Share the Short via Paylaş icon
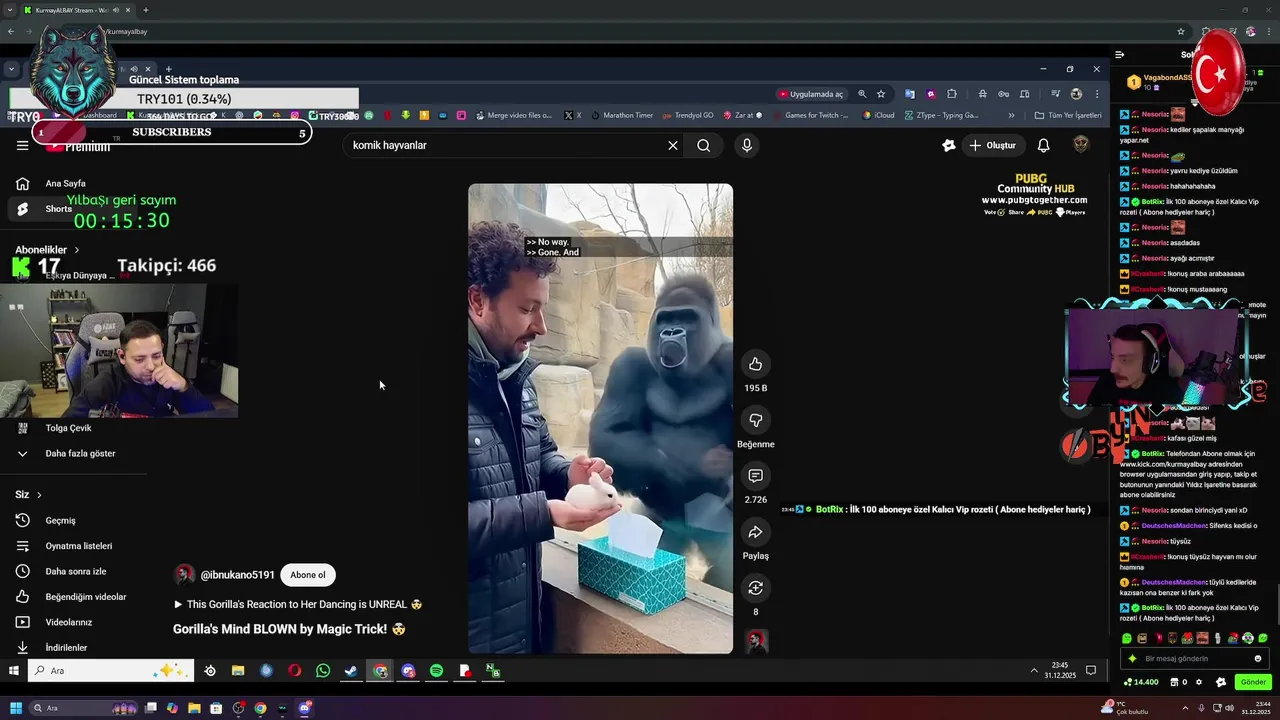1280x720 pixels. (755, 532)
